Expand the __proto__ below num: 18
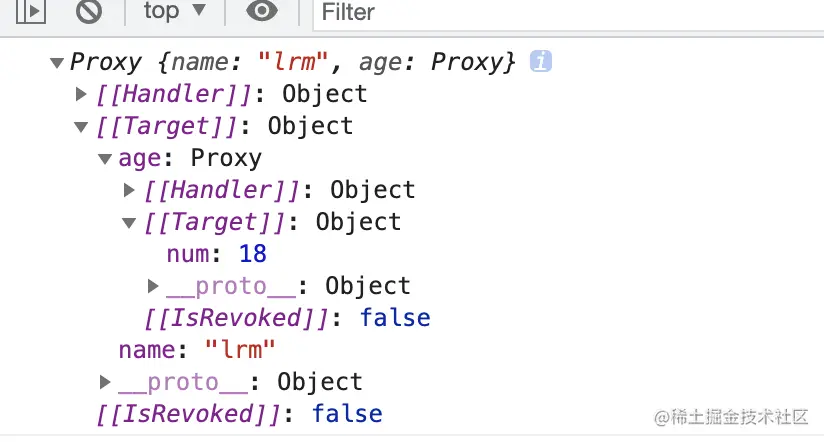The image size is (824, 442). pos(153,286)
